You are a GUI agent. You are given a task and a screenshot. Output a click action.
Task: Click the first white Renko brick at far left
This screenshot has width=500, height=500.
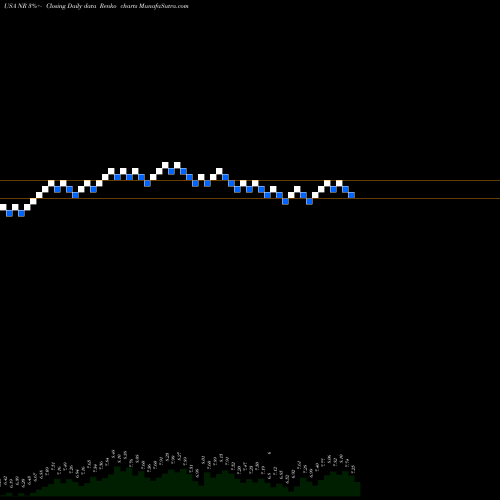(x=3, y=207)
